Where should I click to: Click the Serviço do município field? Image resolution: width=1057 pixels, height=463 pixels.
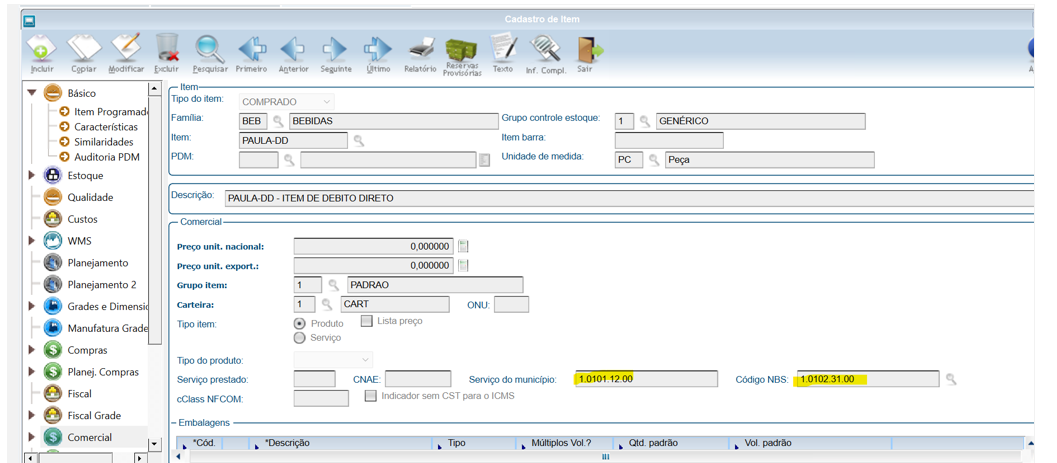647,379
